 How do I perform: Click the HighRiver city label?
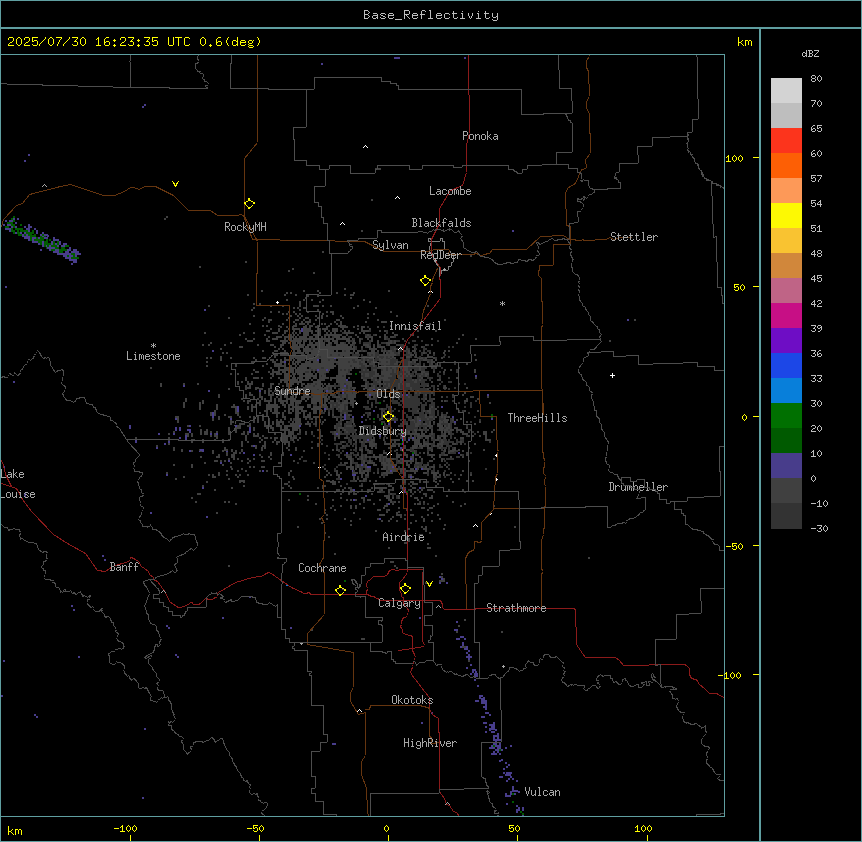(430, 743)
